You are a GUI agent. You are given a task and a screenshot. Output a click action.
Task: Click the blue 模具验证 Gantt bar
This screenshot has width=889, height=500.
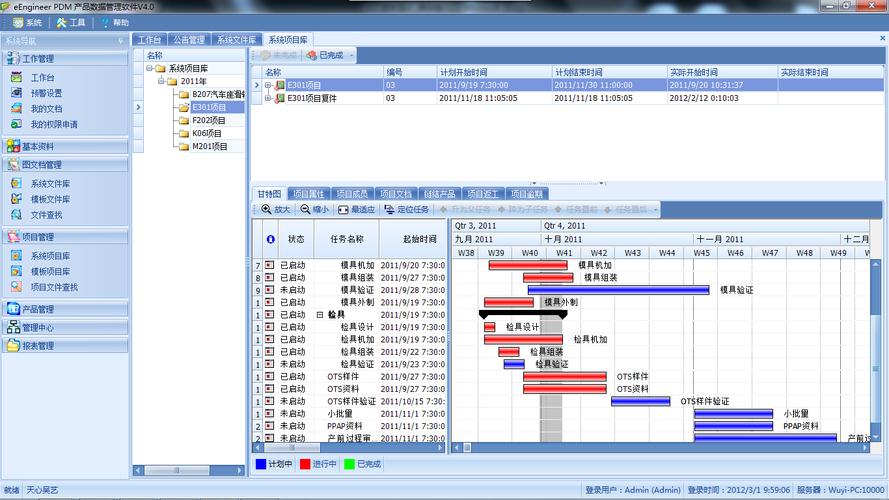point(620,290)
